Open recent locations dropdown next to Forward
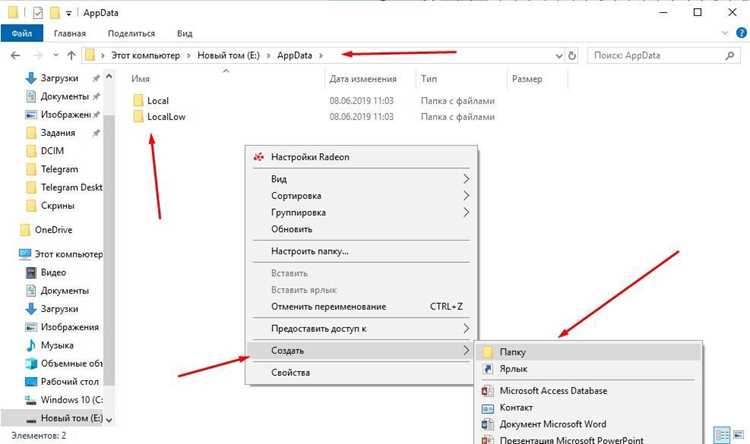The image size is (750, 444). [x=55, y=56]
